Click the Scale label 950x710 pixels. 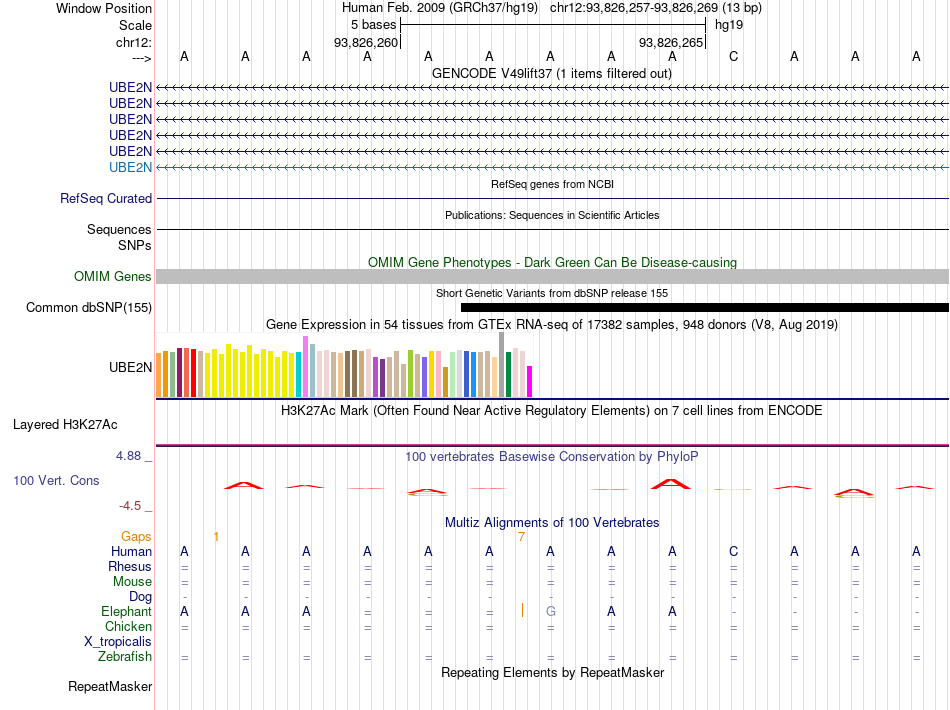click(x=135, y=25)
